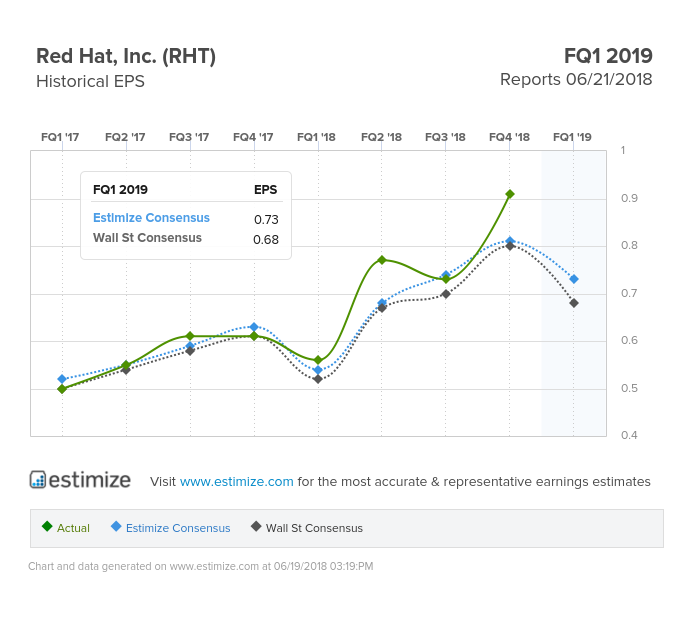Image resolution: width=685 pixels, height=620 pixels.
Task: Click the Red Hat, Inc. (RHT) title
Action: 126,56
